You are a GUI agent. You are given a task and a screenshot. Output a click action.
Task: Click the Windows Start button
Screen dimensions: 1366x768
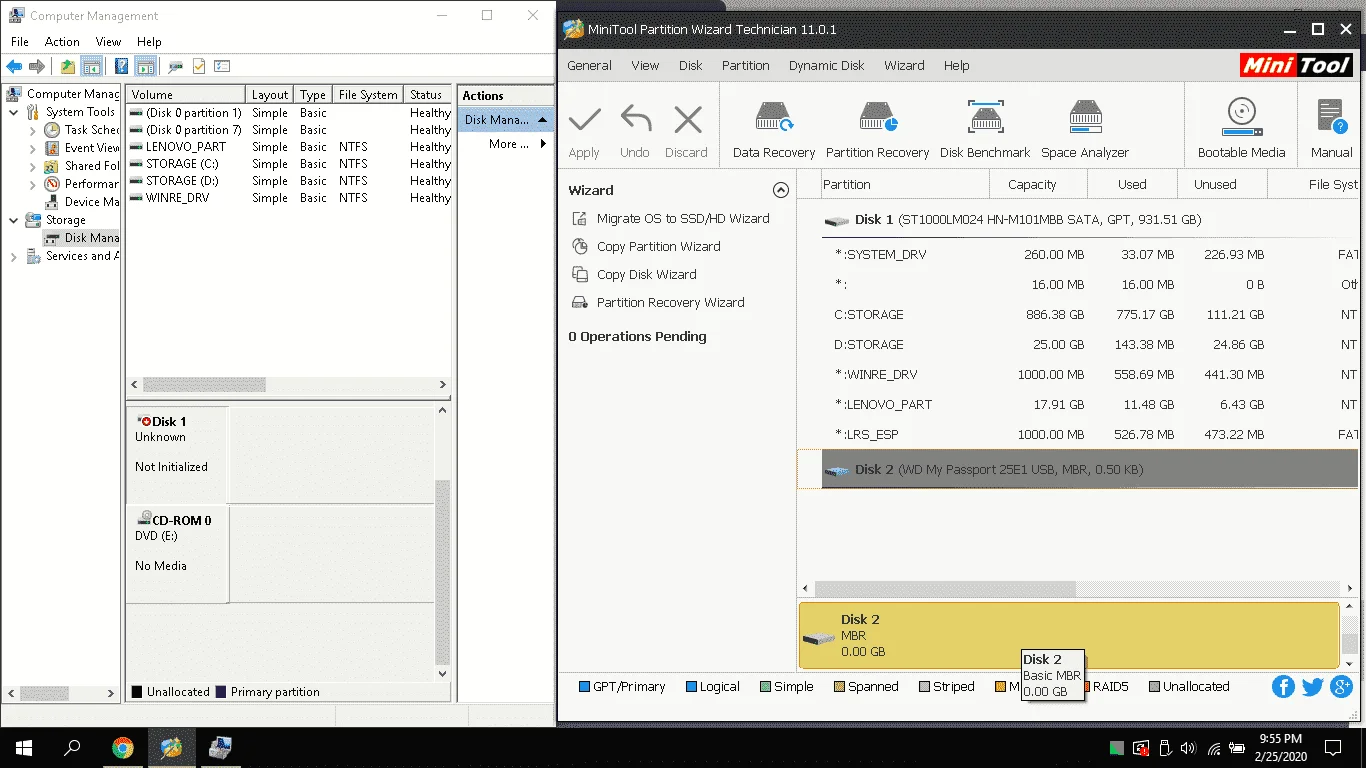click(x=23, y=748)
